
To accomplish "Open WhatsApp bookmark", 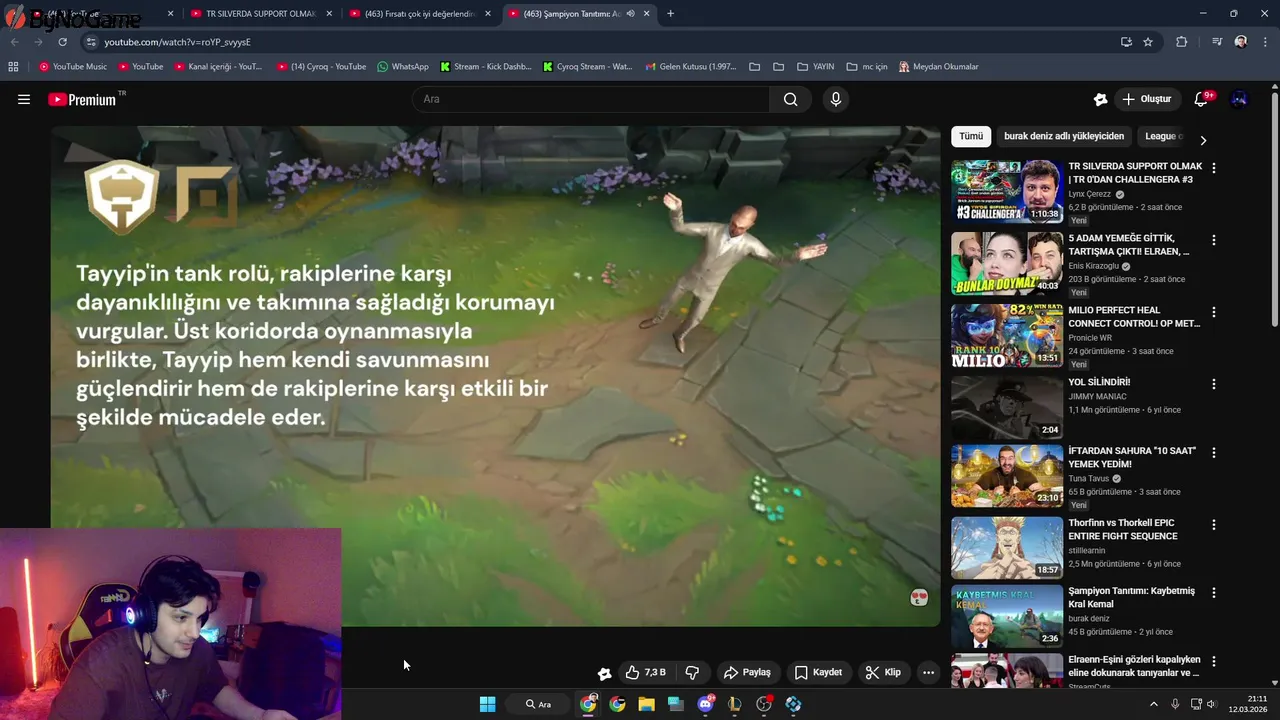I will (403, 67).
